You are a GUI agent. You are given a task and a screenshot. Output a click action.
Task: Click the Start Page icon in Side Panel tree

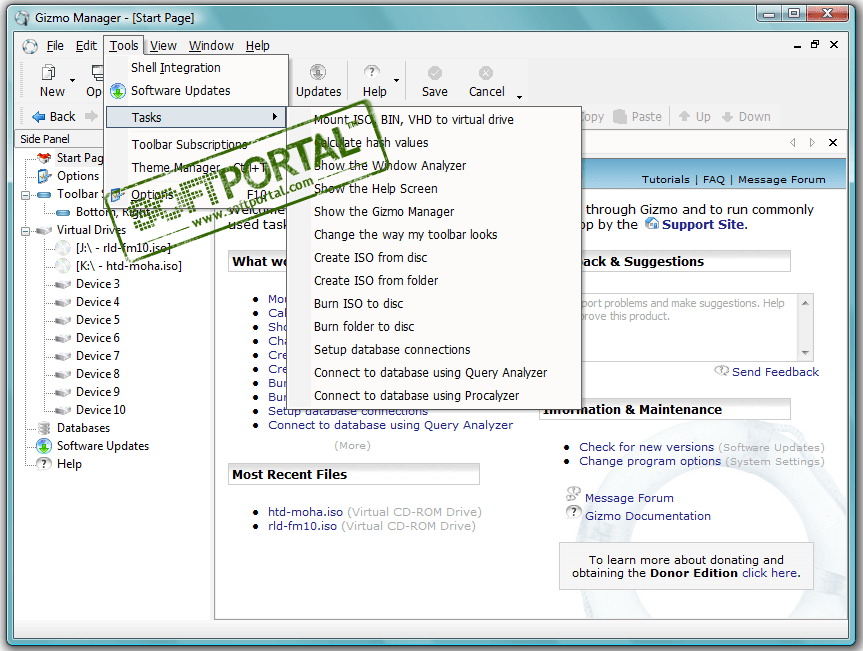point(44,158)
